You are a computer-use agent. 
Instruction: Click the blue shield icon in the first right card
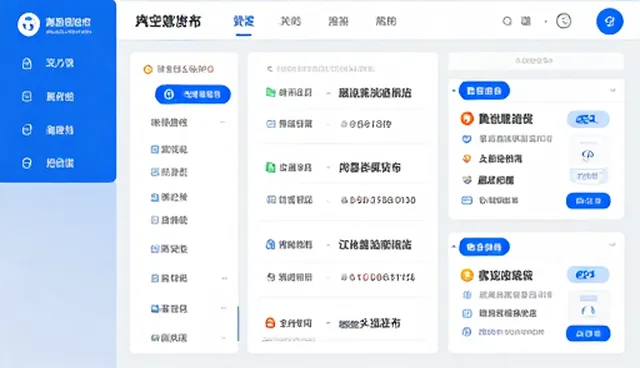click(467, 139)
